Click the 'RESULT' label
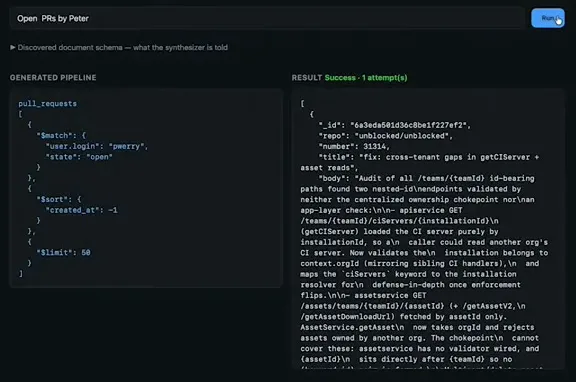 306,78
